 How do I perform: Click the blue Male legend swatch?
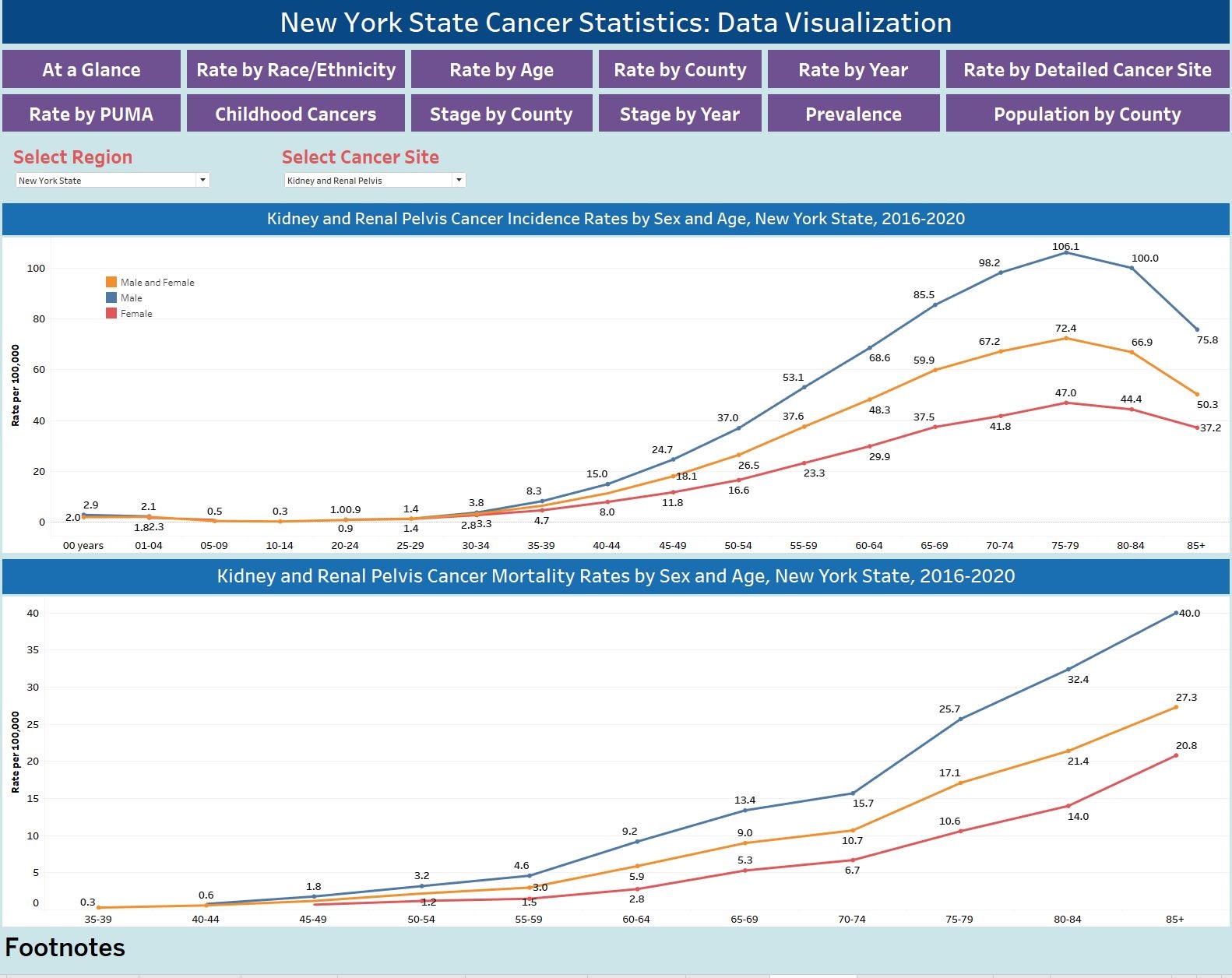point(111,297)
